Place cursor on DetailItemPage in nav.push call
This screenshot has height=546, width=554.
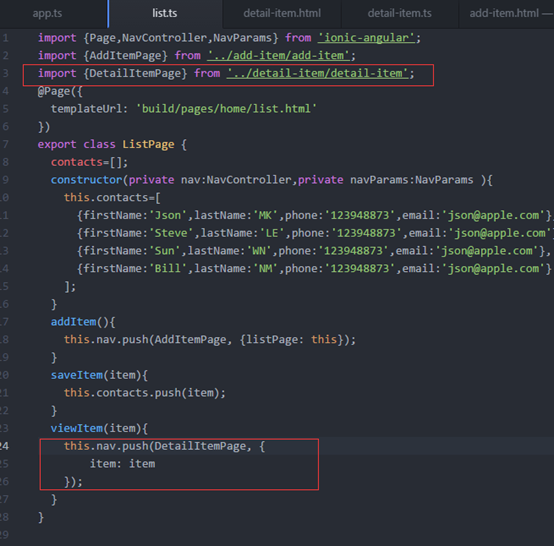200,446
